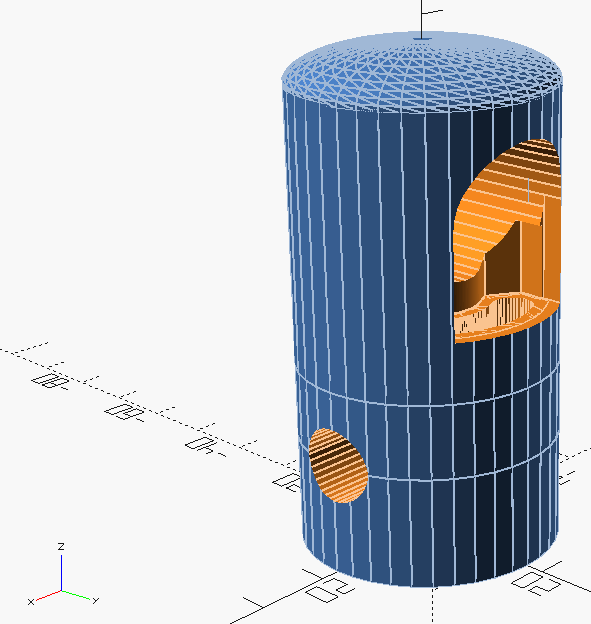
Task: Click the X label on the axis gizmo
Action: coord(31,602)
